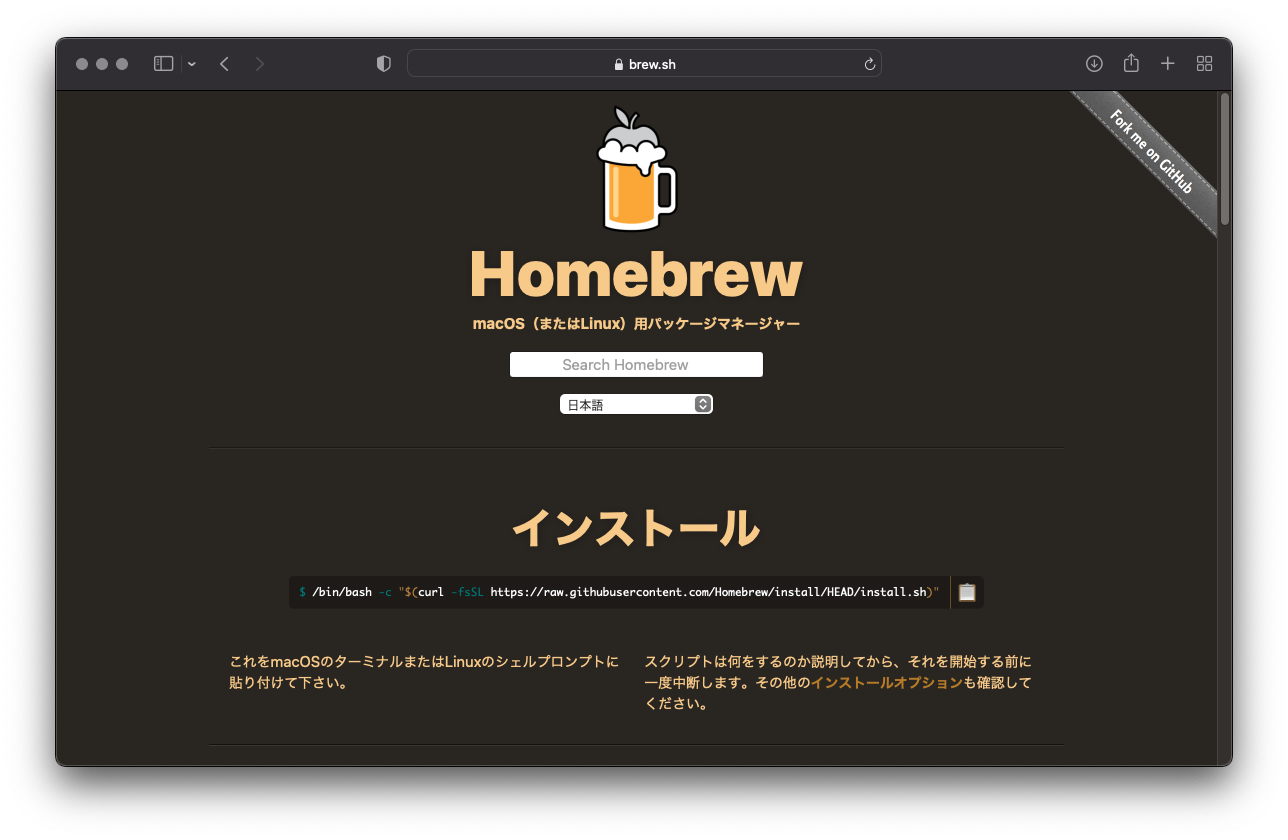1288x840 pixels.
Task: Click the Search Homebrew field
Action: (636, 364)
